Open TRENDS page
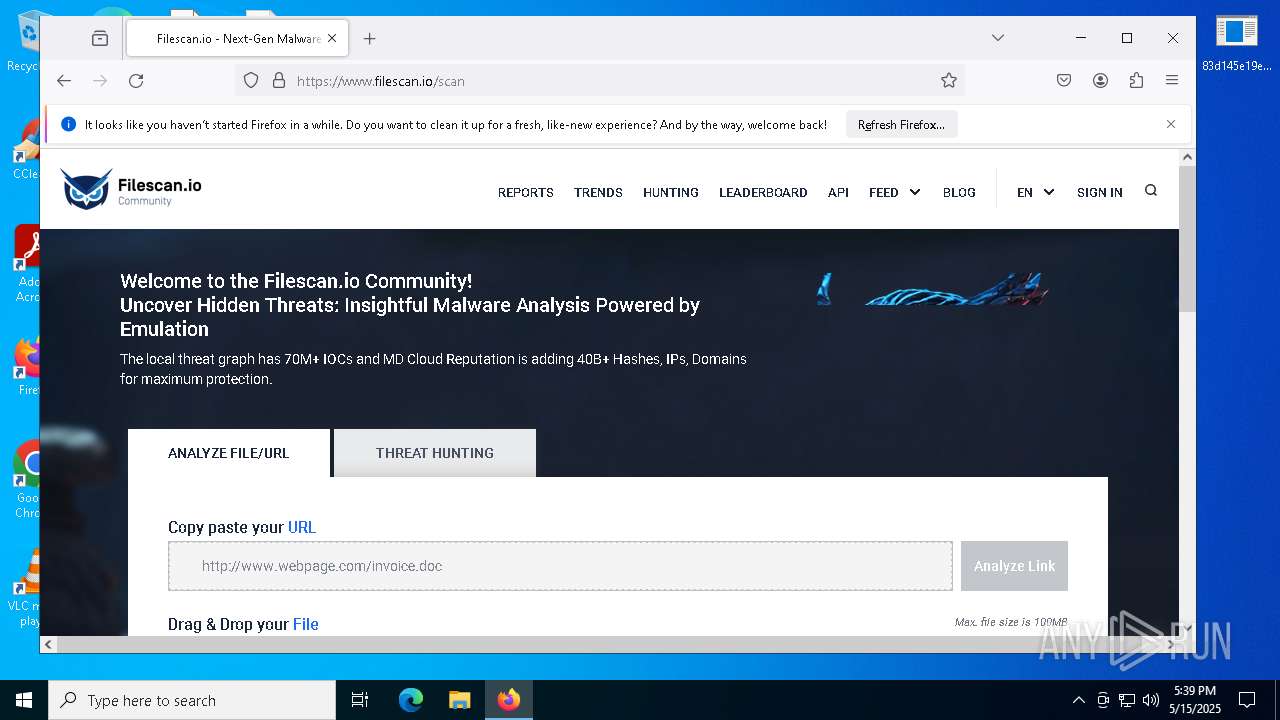Screen dimensions: 1280x720 (x=598, y=192)
